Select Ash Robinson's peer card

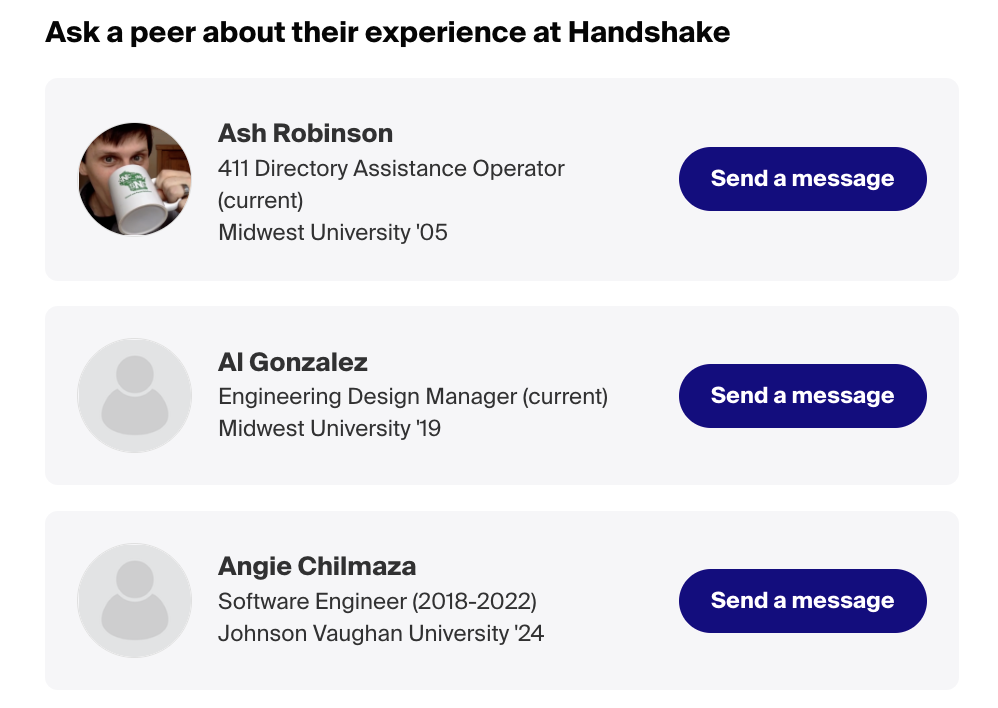(500, 178)
